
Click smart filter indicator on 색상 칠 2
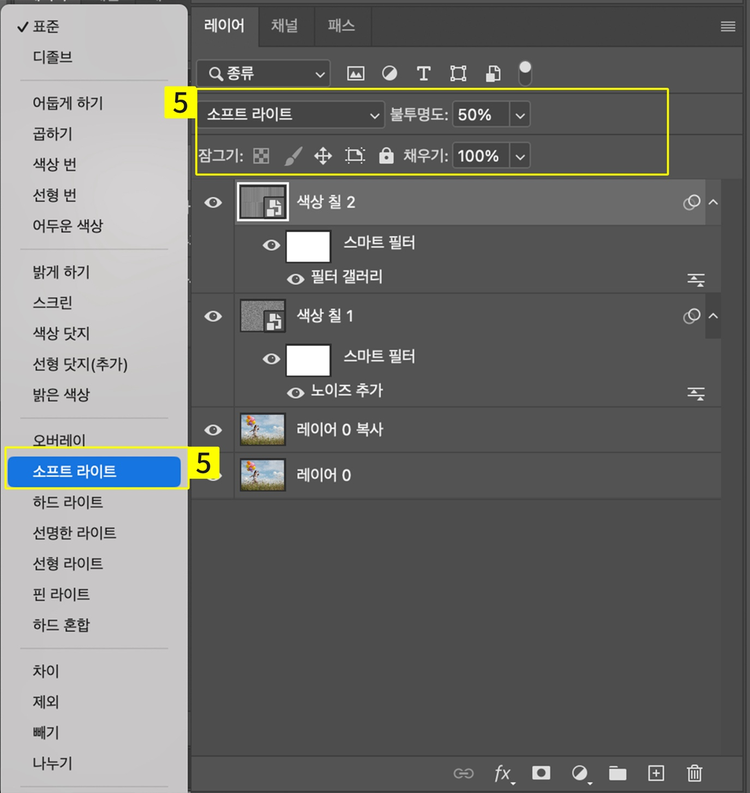[691, 202]
